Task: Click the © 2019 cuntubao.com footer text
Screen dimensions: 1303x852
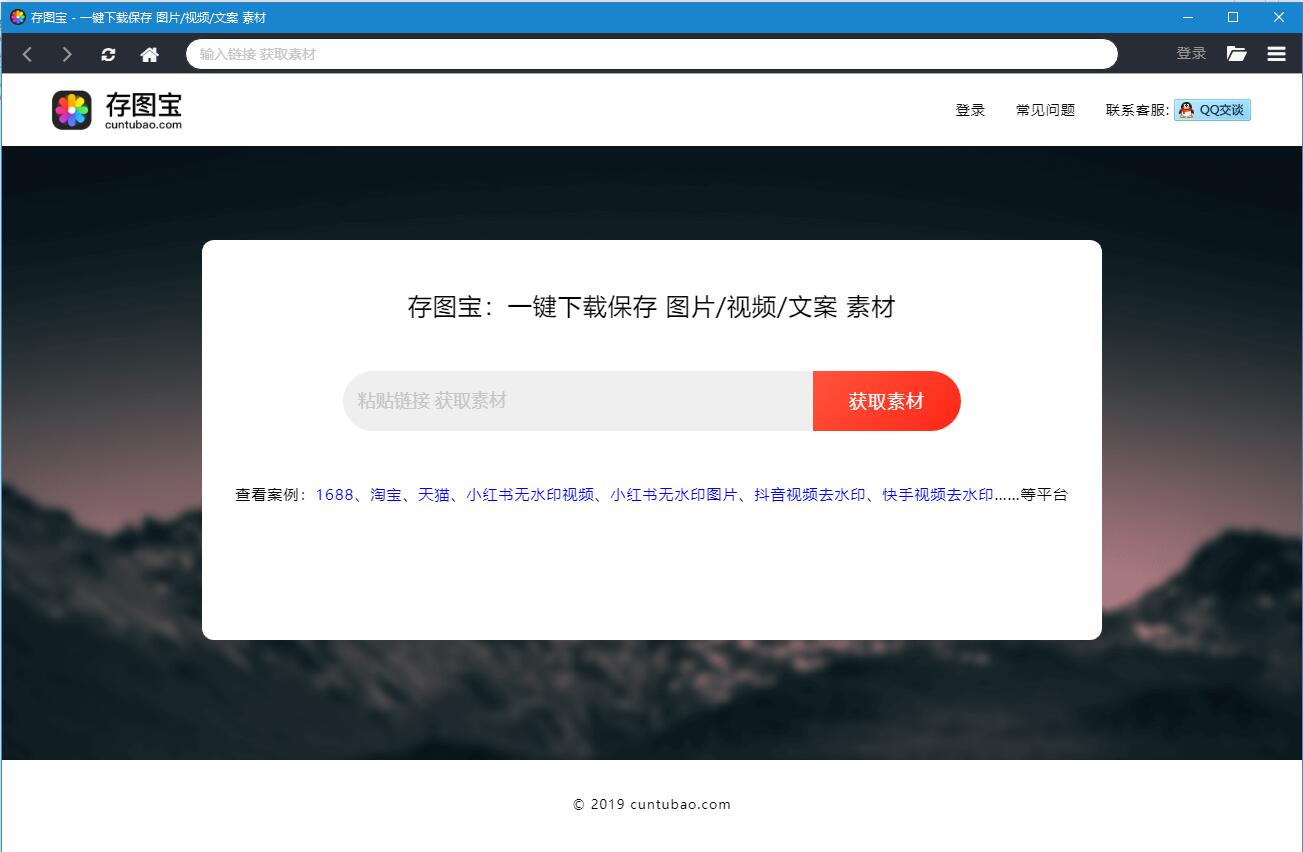Action: (x=652, y=804)
